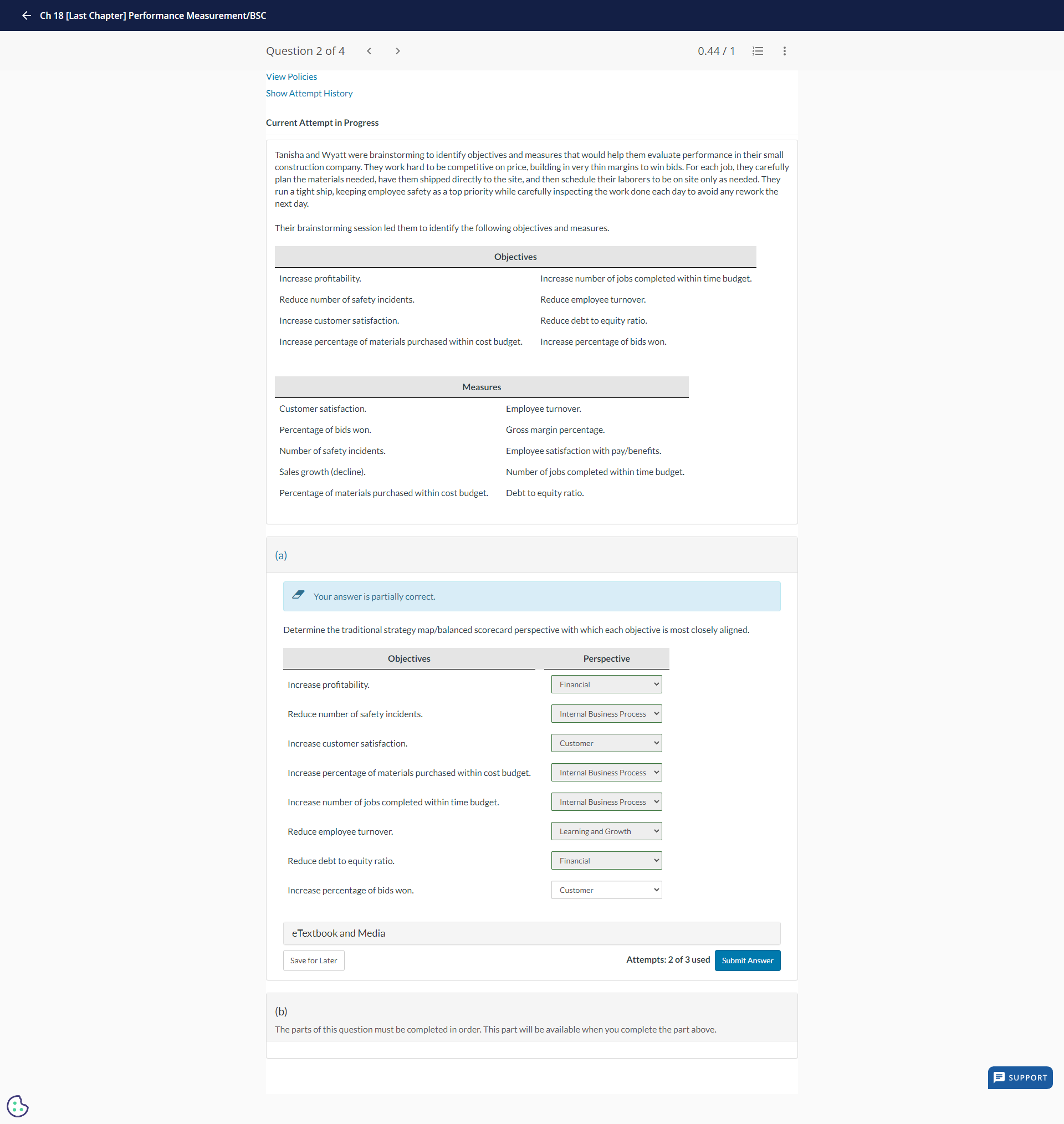Open perspective dropdown for safety incidents
Screen dimensions: 1064x1124
(606, 714)
